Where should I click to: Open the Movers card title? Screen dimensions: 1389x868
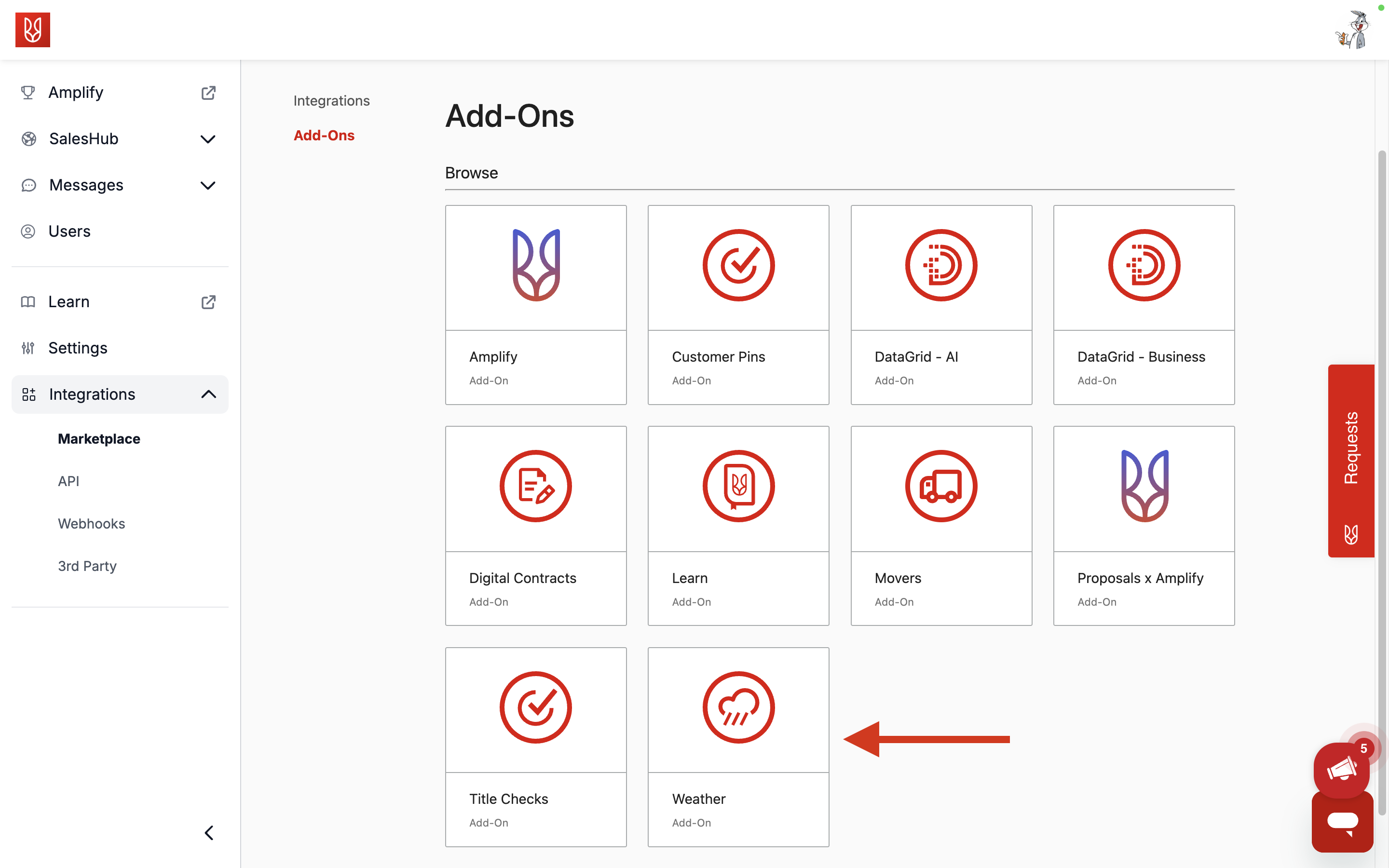pos(898,578)
